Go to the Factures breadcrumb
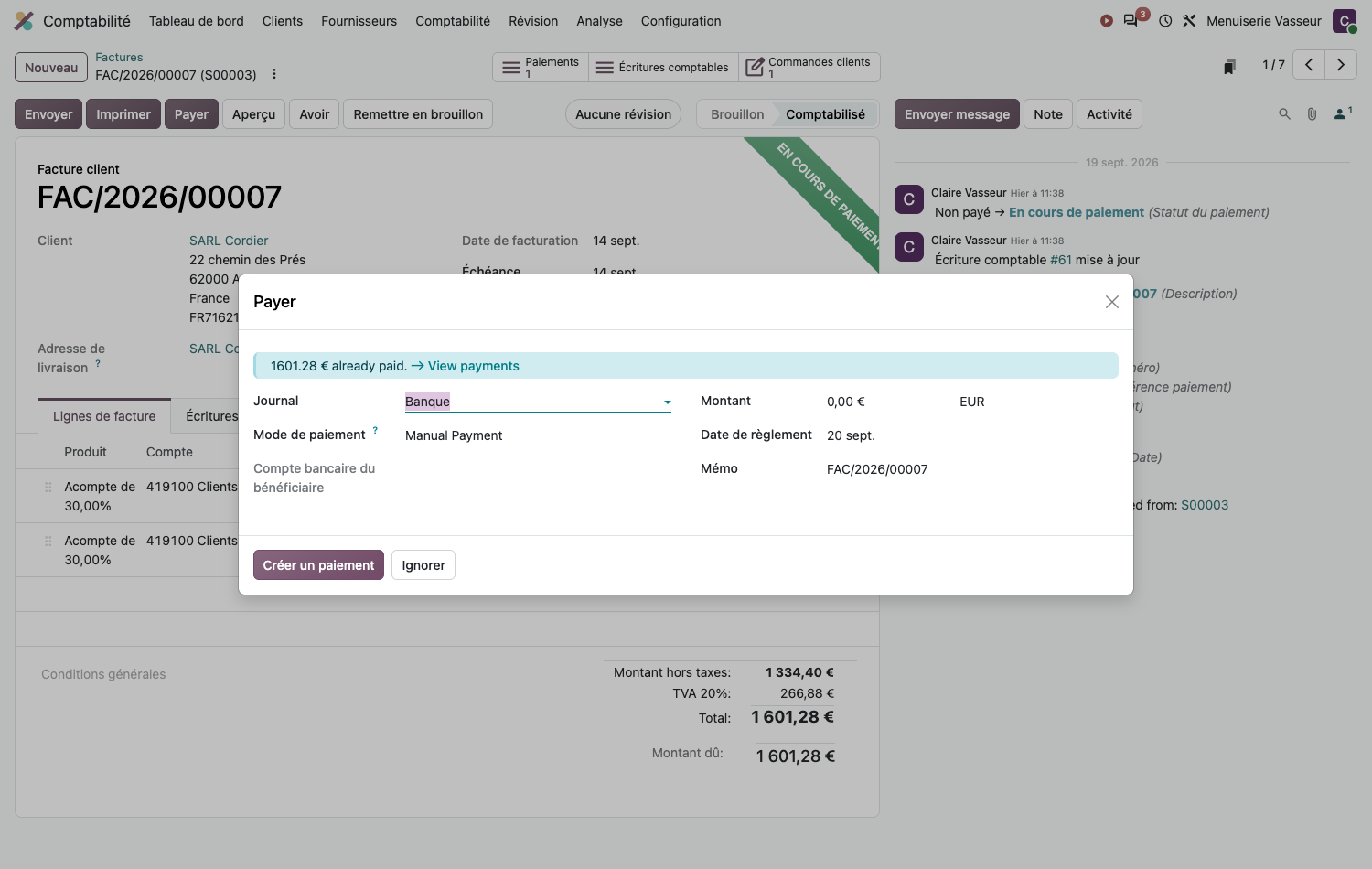The height and width of the screenshot is (869, 1372). coord(119,57)
